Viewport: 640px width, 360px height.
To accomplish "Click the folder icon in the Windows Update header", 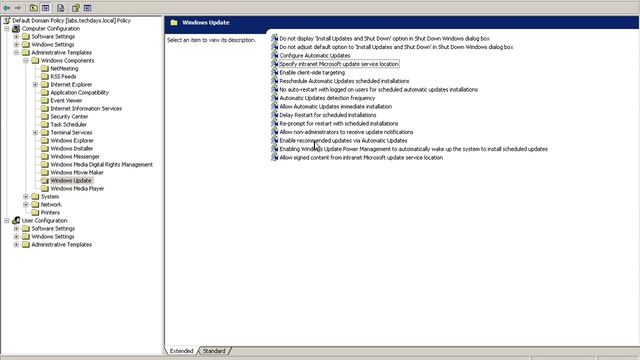I will 174,22.
